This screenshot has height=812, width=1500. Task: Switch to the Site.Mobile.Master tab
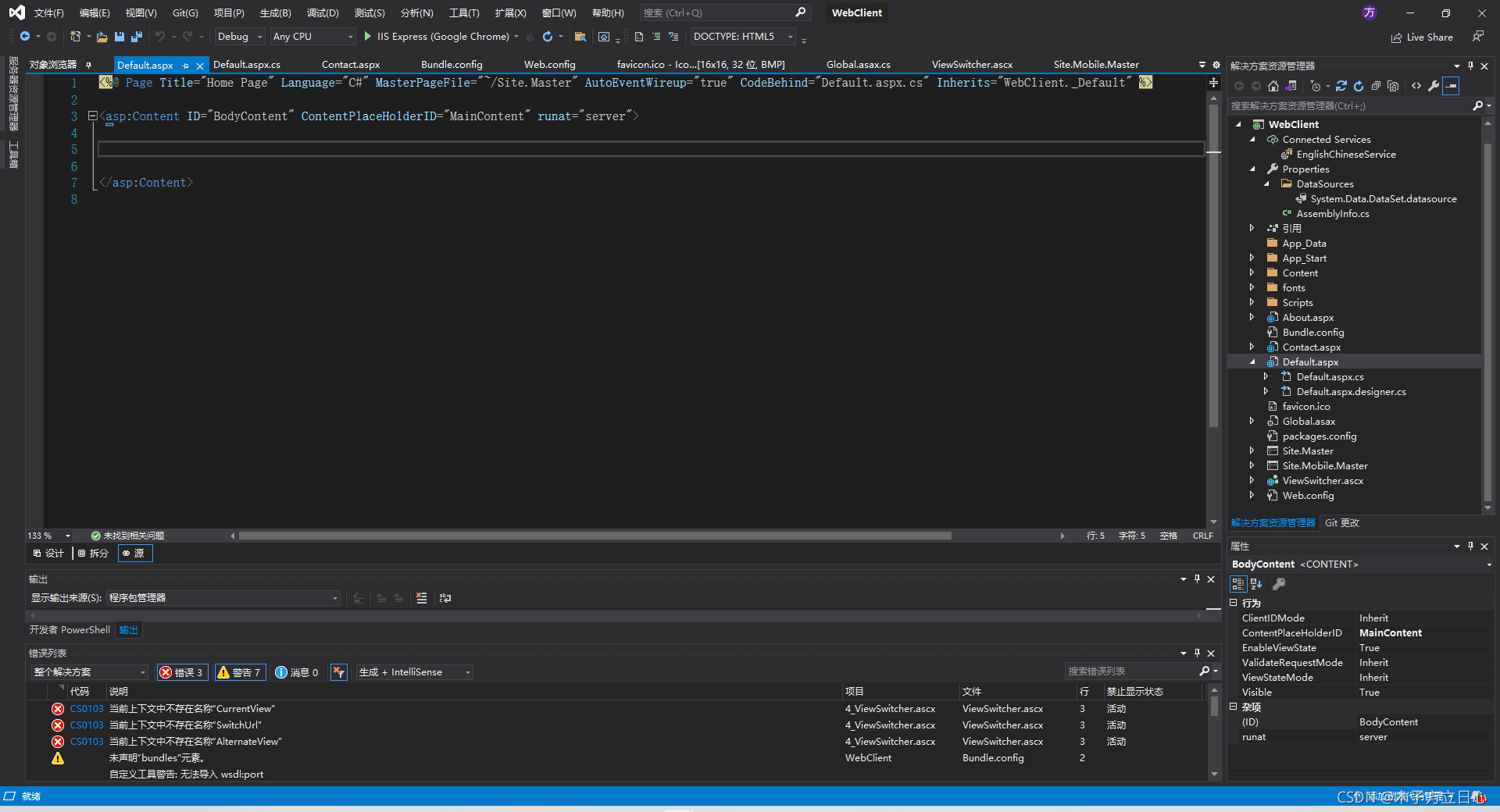1095,65
